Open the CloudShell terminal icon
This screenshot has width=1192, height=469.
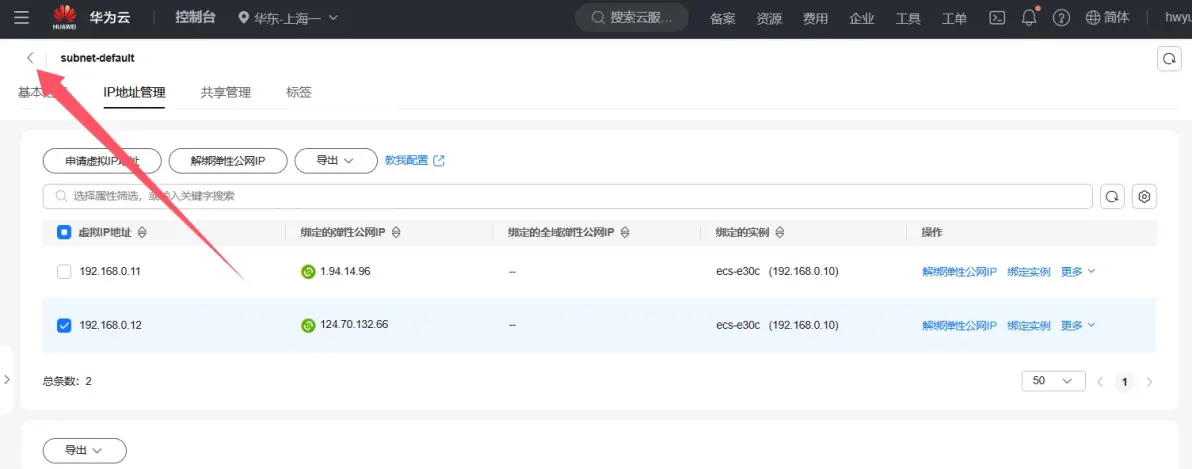coord(996,17)
